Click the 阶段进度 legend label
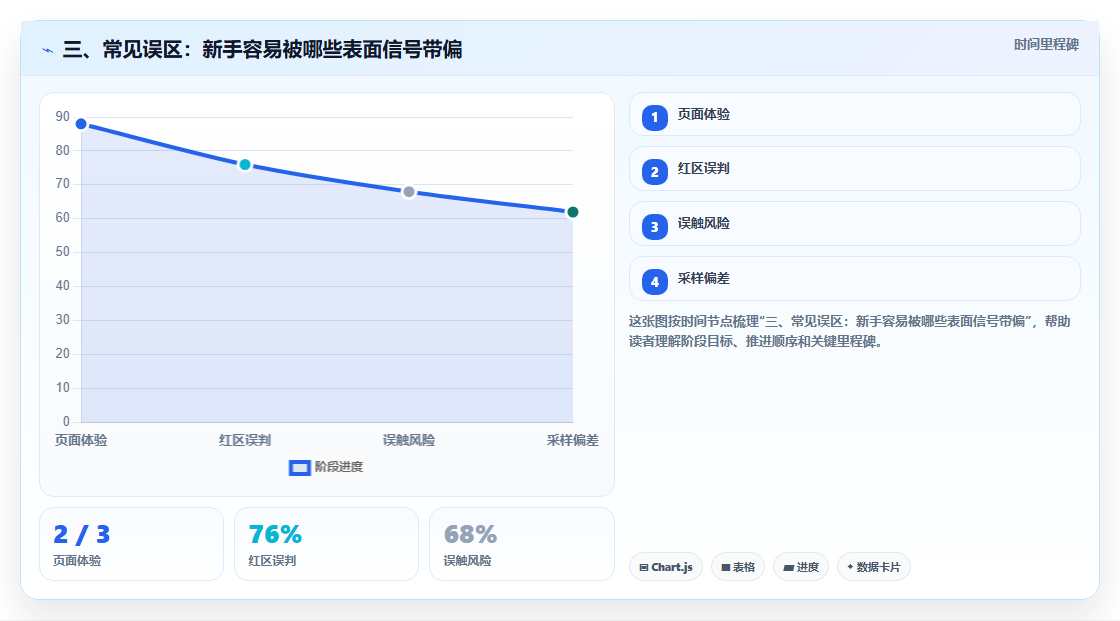 (x=339, y=467)
